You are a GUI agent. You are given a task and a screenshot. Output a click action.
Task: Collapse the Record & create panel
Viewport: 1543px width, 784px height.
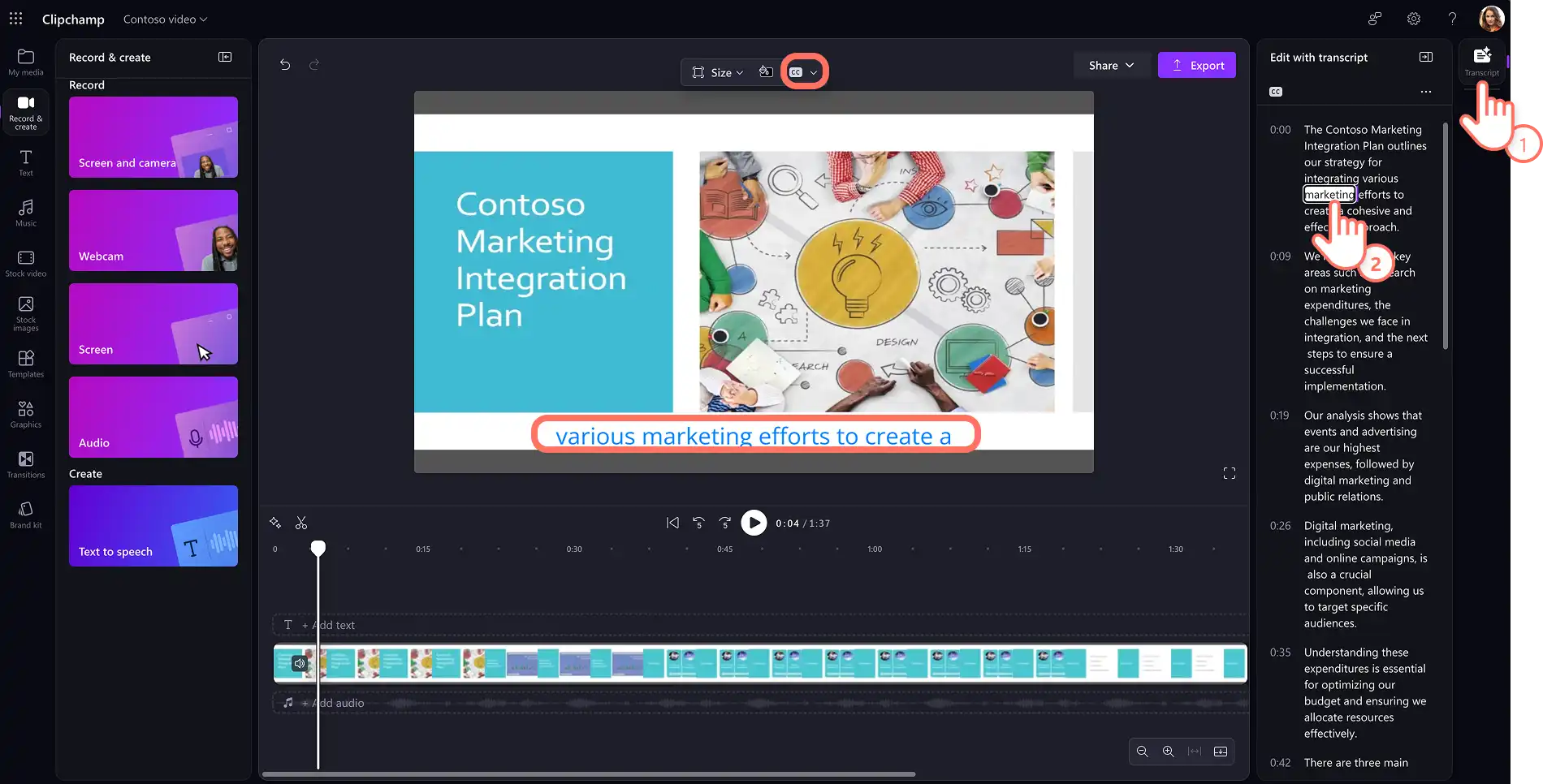click(x=225, y=57)
